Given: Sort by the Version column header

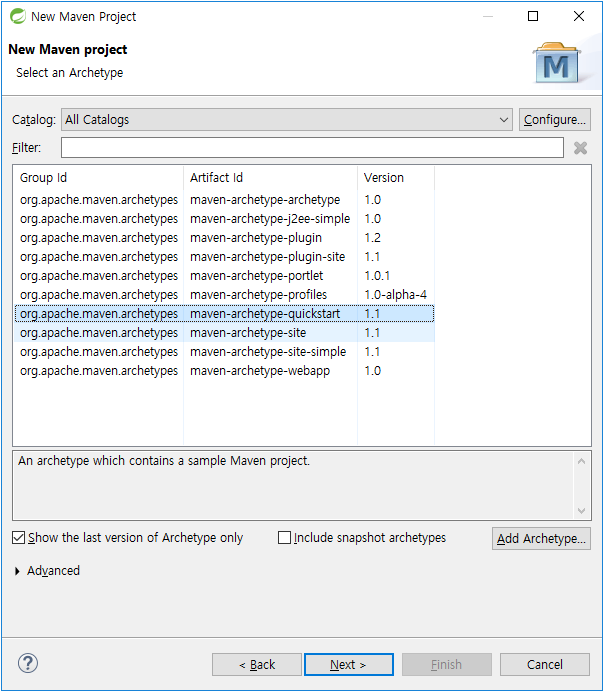Looking at the screenshot, I should [x=396, y=177].
